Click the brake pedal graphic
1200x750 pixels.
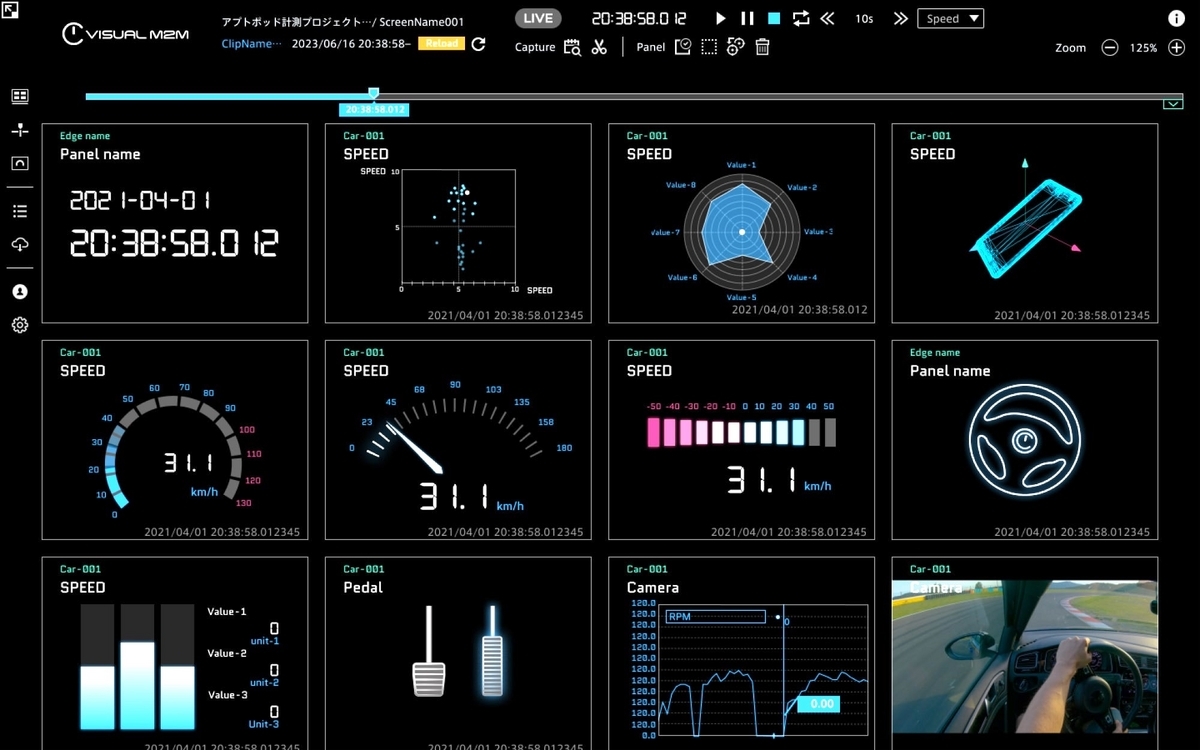click(428, 651)
